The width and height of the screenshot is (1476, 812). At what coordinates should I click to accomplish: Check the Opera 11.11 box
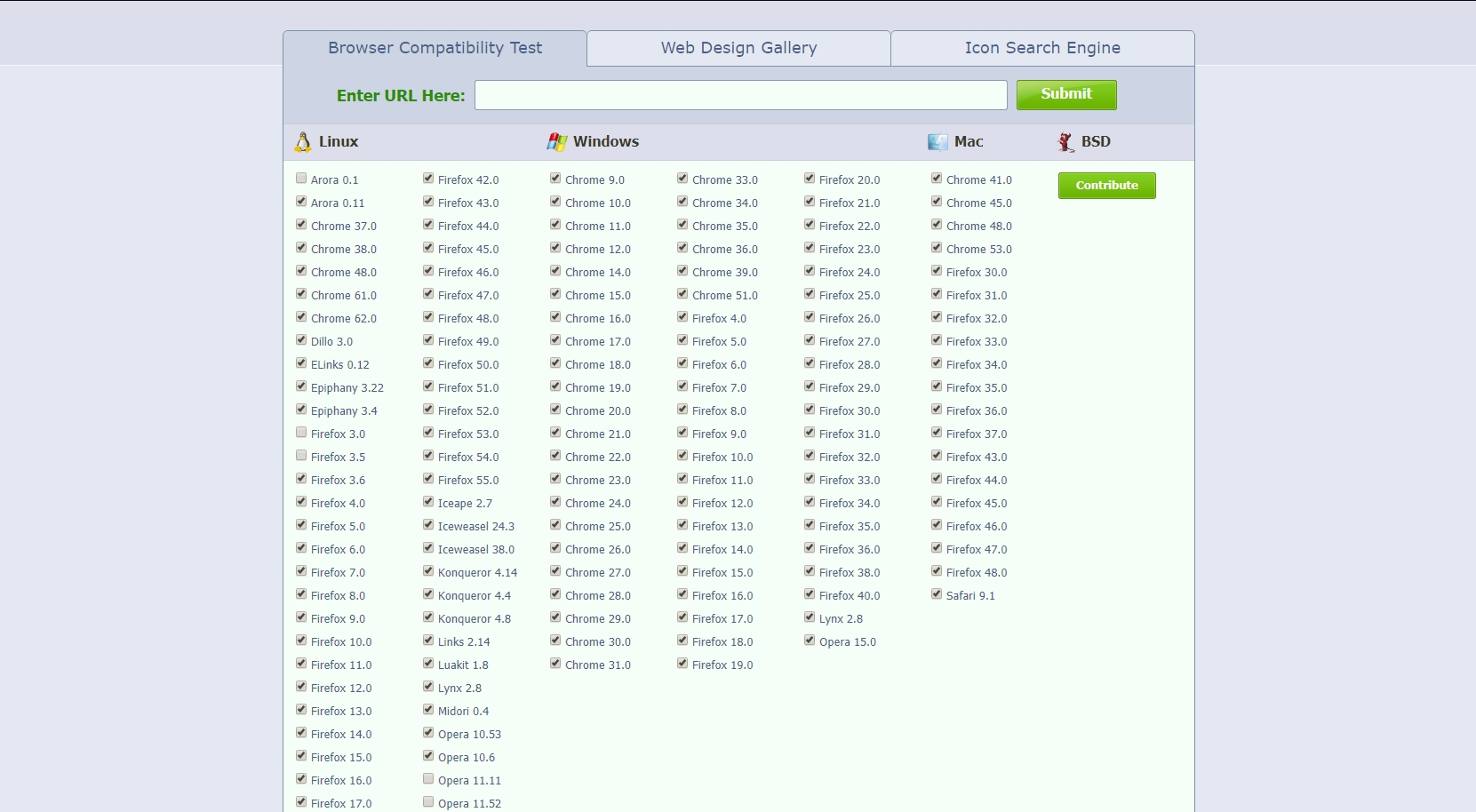coord(428,779)
